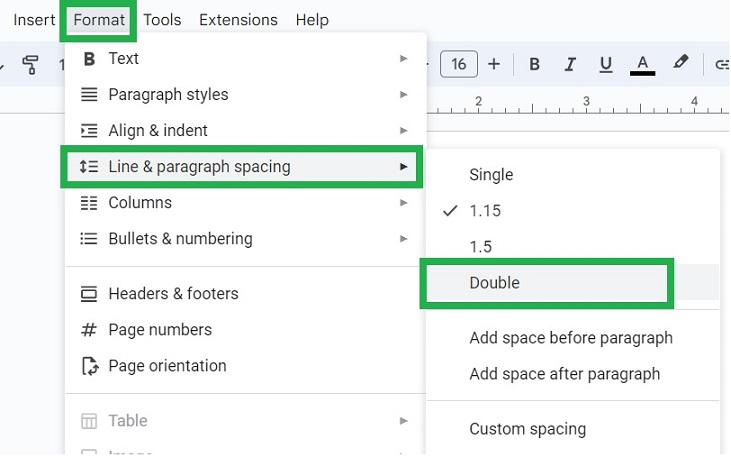Click the paint format roller icon
Viewport: 731px width, 457px height.
point(30,65)
